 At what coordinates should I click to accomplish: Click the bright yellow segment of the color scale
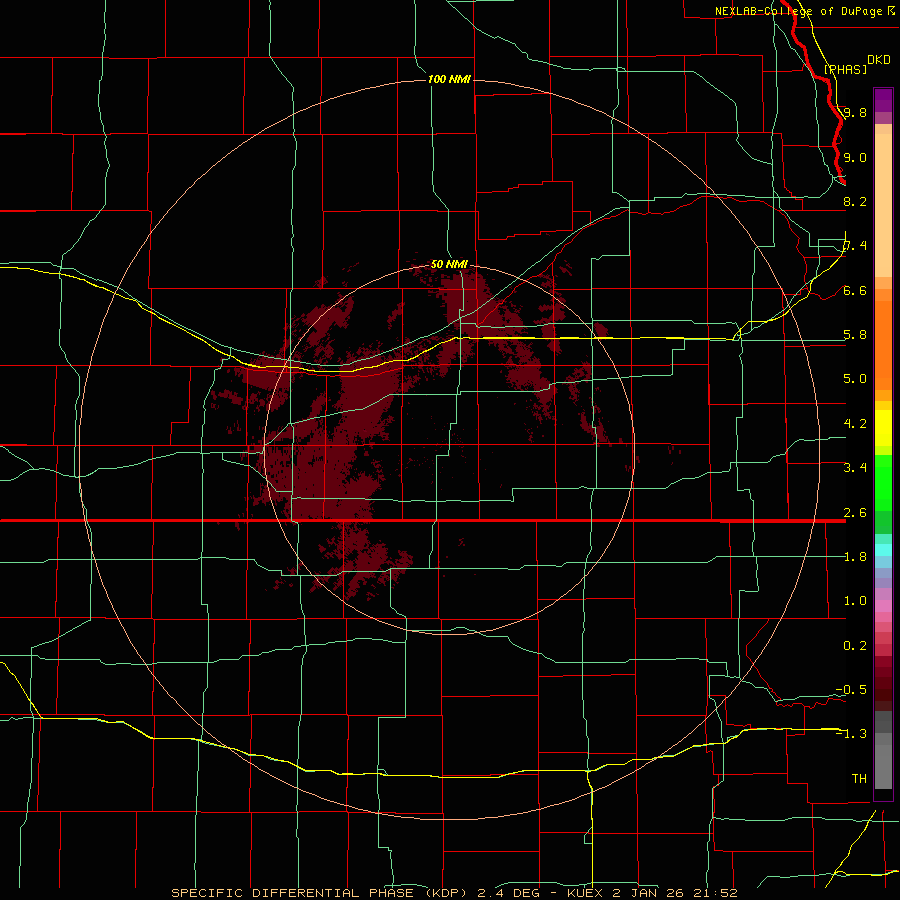pyautogui.click(x=883, y=428)
